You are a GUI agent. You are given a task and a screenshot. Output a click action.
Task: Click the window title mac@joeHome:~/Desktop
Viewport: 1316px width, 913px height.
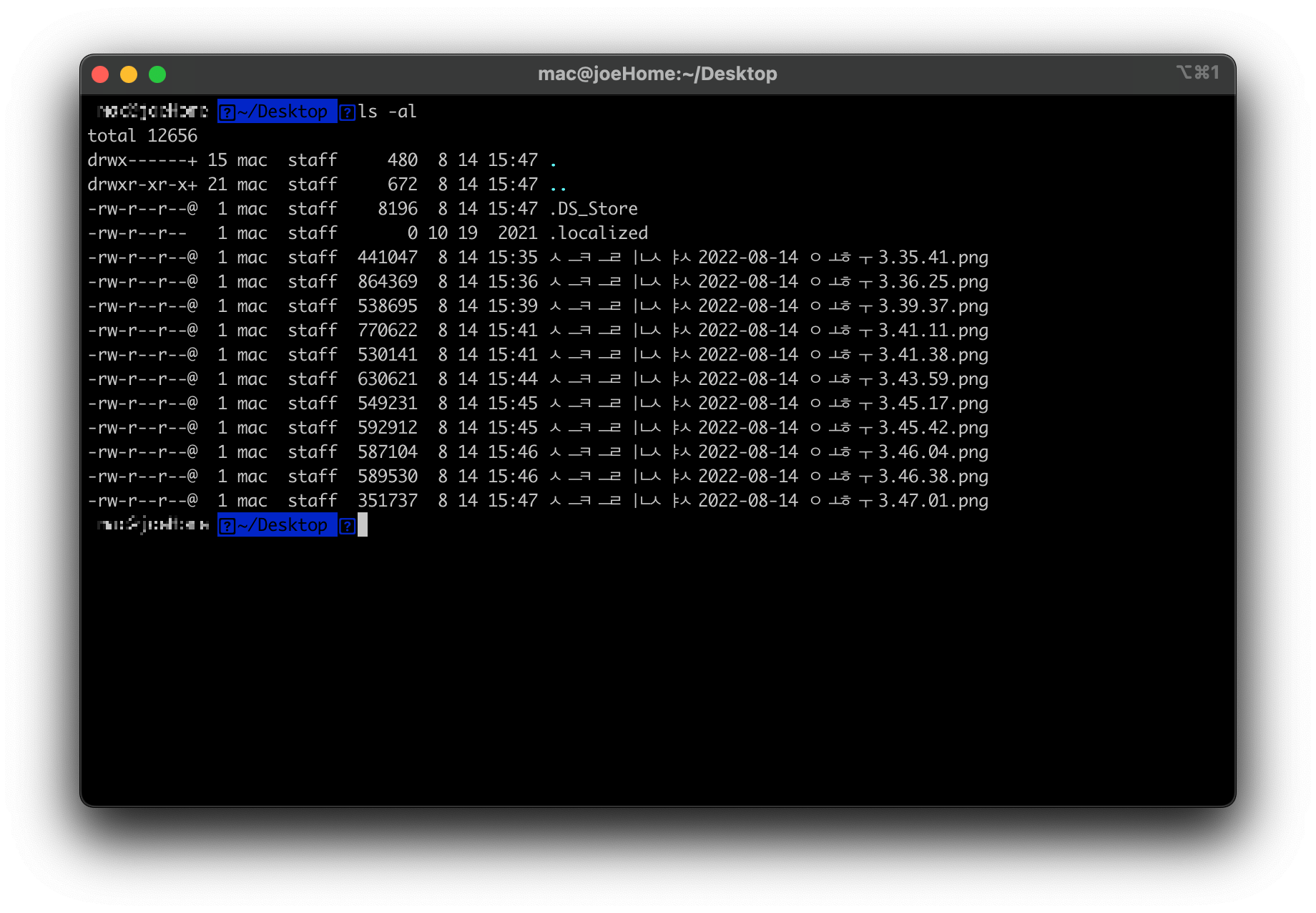(657, 74)
